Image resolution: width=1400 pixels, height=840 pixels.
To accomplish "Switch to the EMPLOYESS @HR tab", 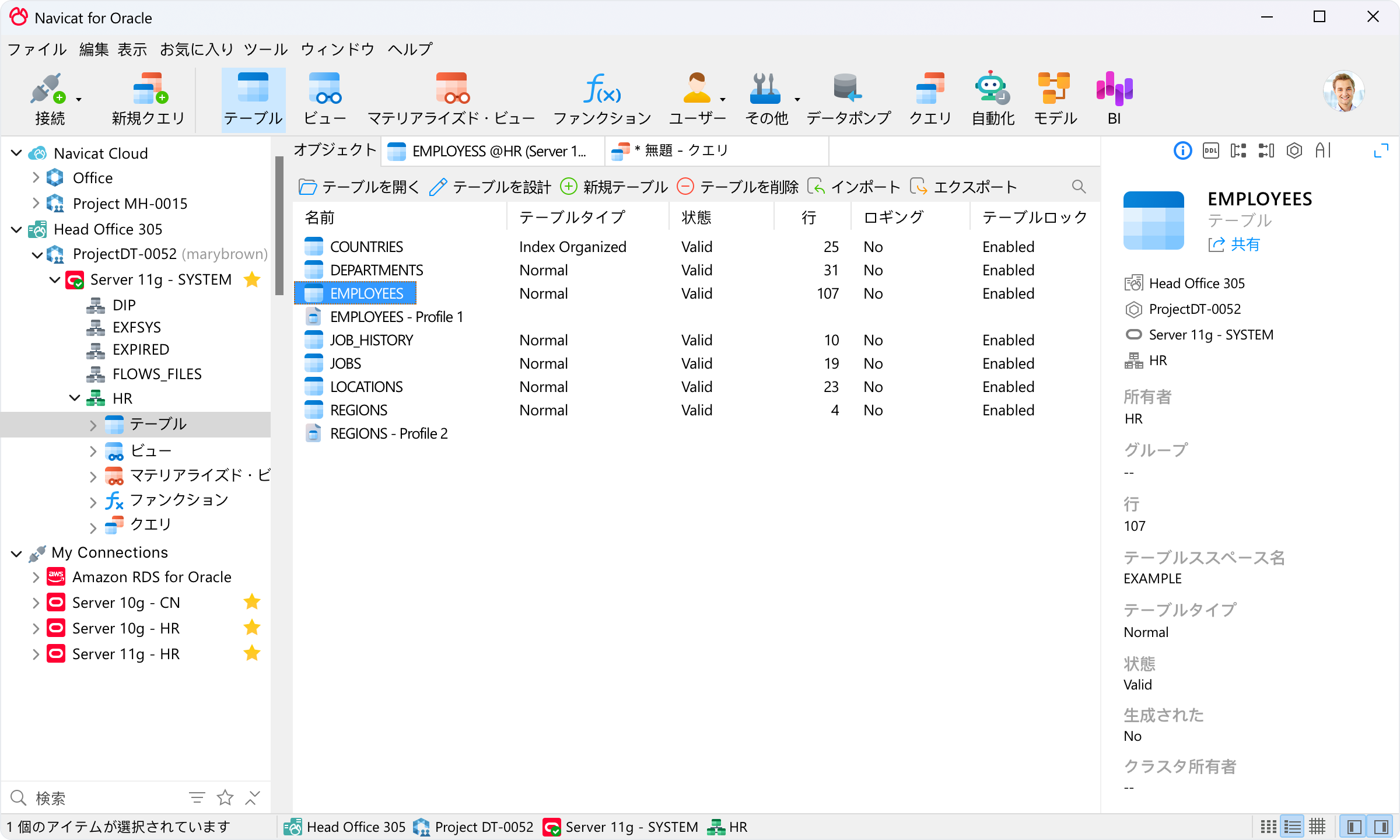I will click(x=493, y=151).
